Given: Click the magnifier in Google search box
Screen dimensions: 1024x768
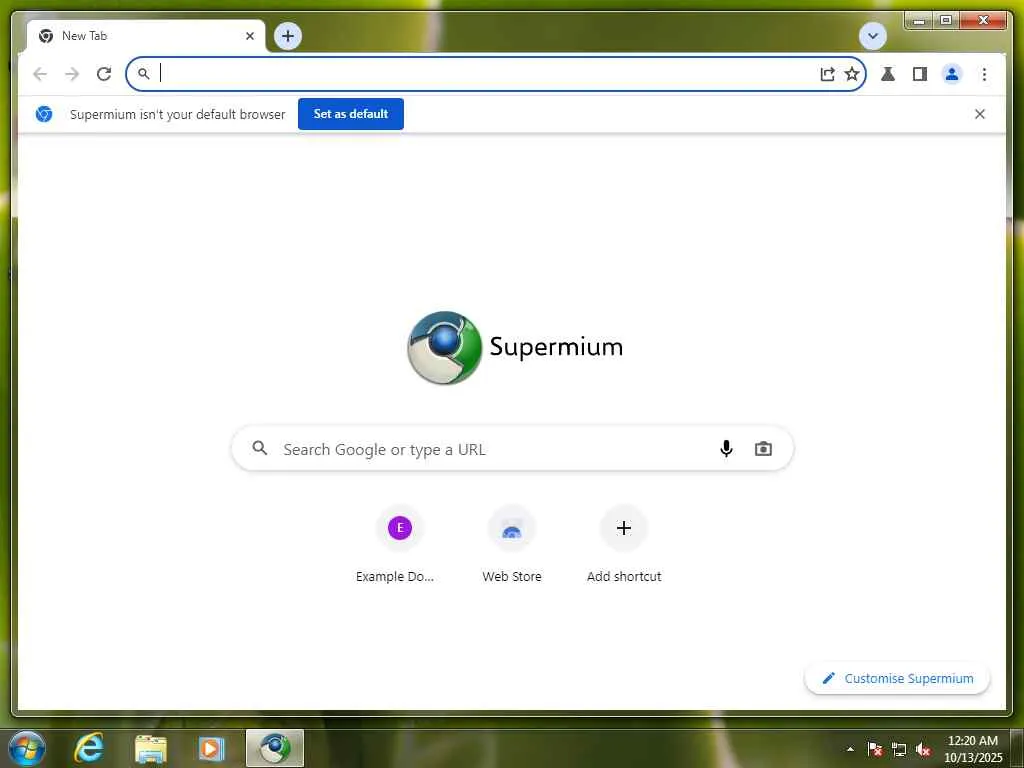Looking at the screenshot, I should 260,448.
